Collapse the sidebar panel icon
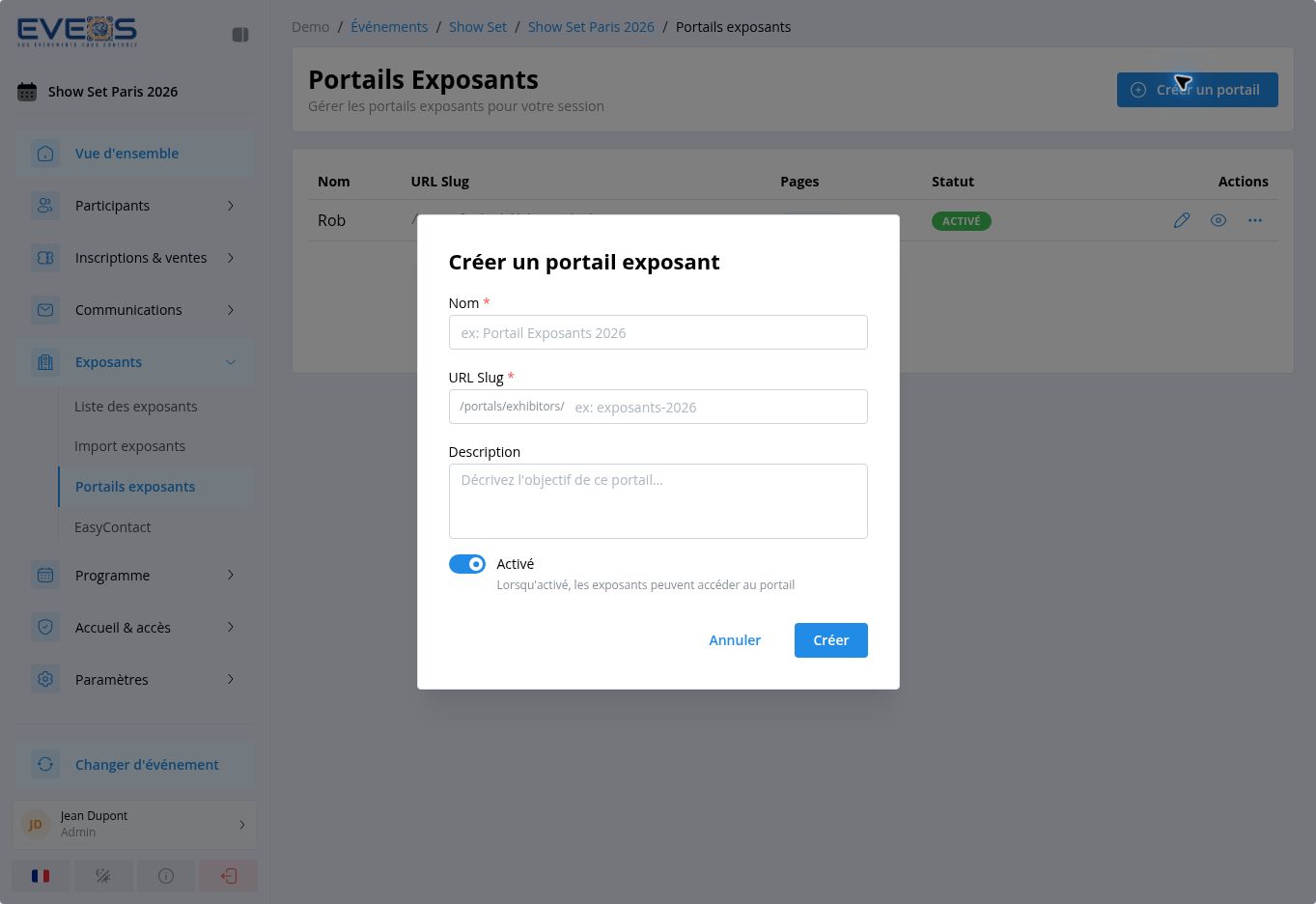 coord(240,35)
